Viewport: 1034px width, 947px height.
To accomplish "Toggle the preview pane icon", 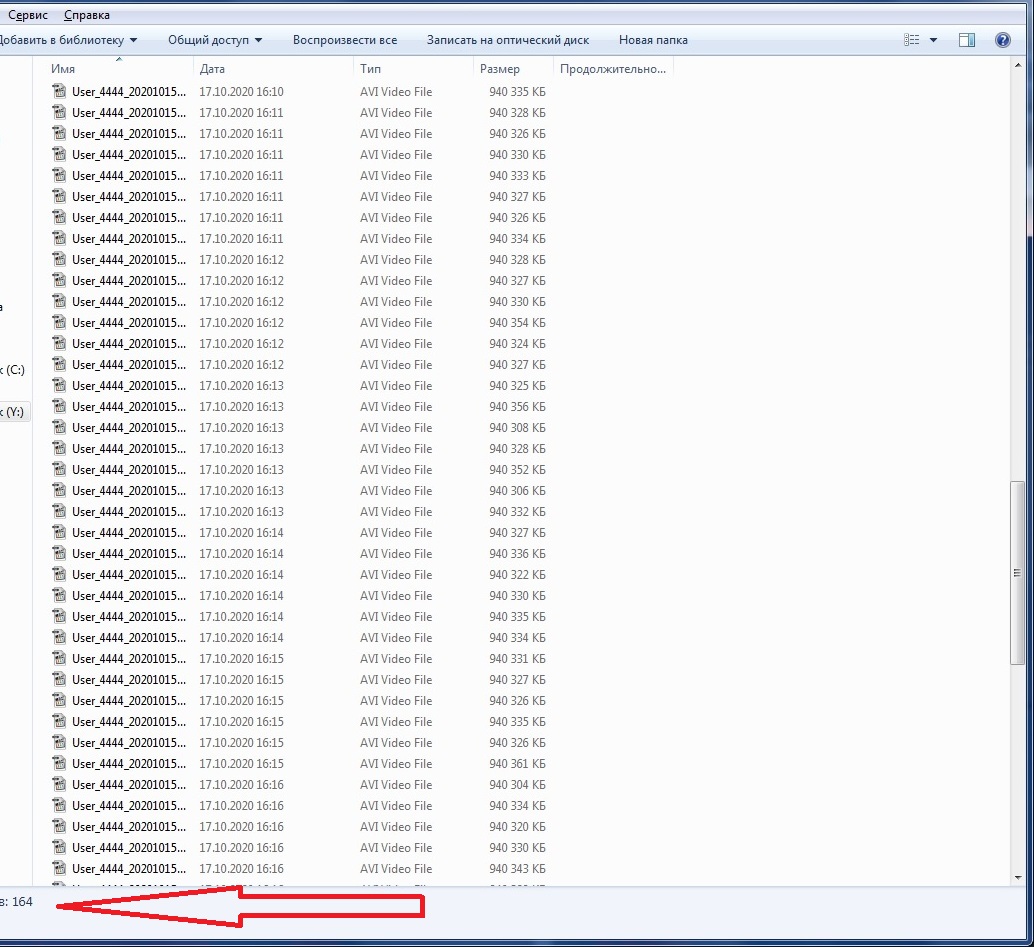I will (966, 40).
